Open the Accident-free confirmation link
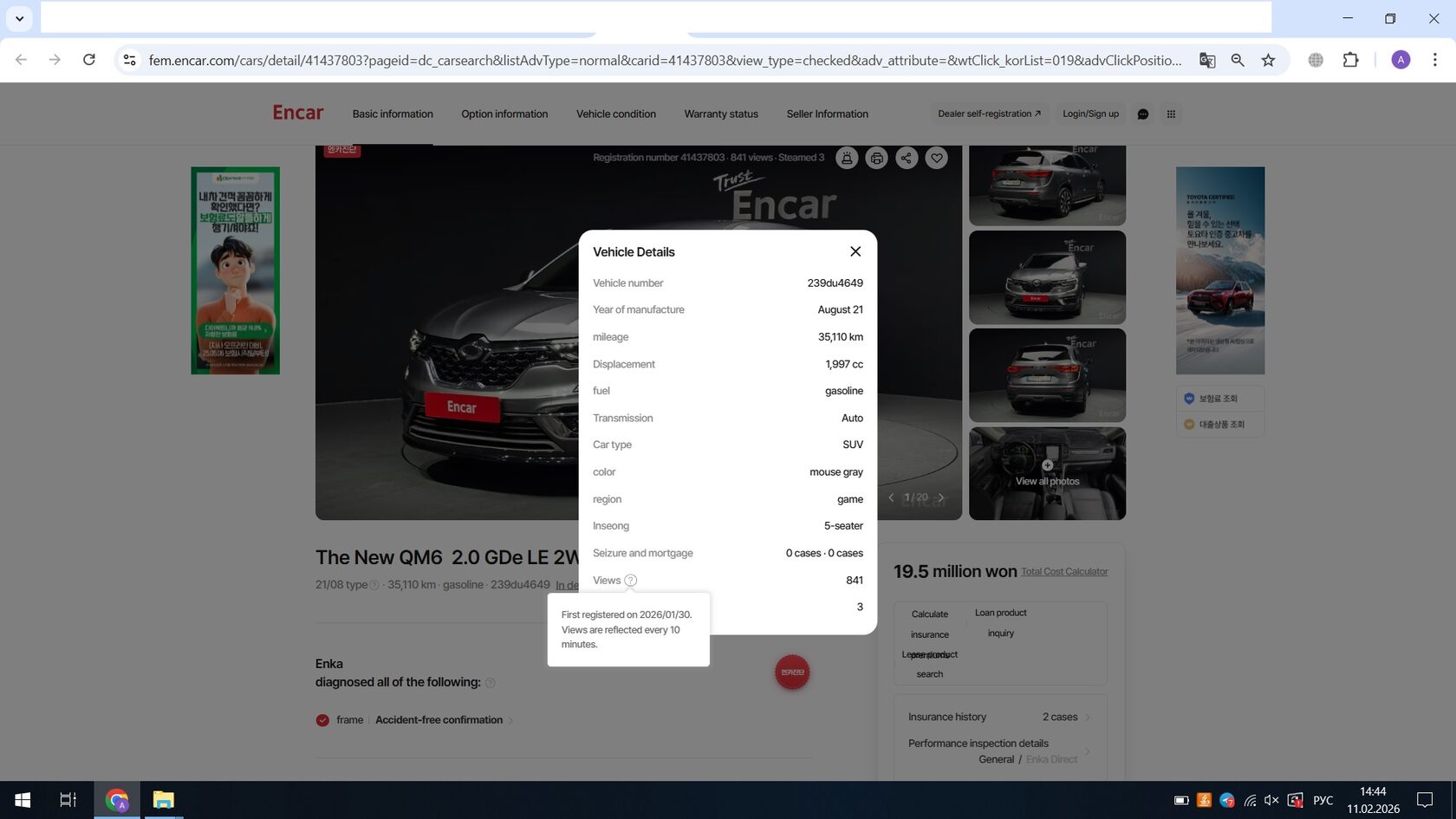This screenshot has height=819, width=1456. point(444,720)
